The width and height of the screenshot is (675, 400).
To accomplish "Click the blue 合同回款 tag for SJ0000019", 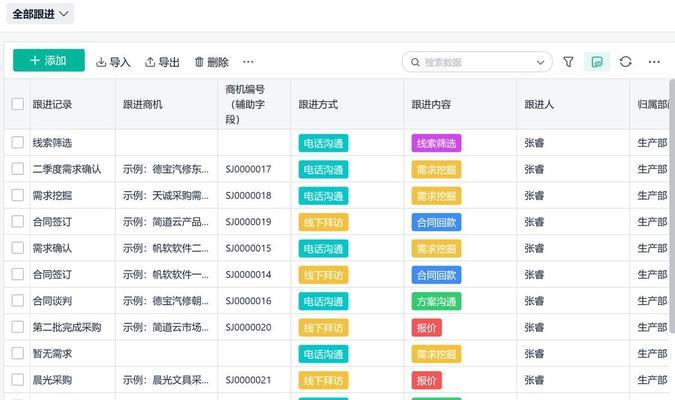I will (436, 222).
